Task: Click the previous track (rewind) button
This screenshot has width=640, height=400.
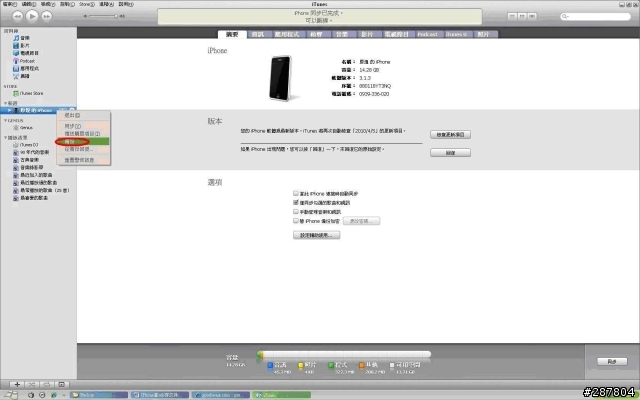Action: [18, 16]
